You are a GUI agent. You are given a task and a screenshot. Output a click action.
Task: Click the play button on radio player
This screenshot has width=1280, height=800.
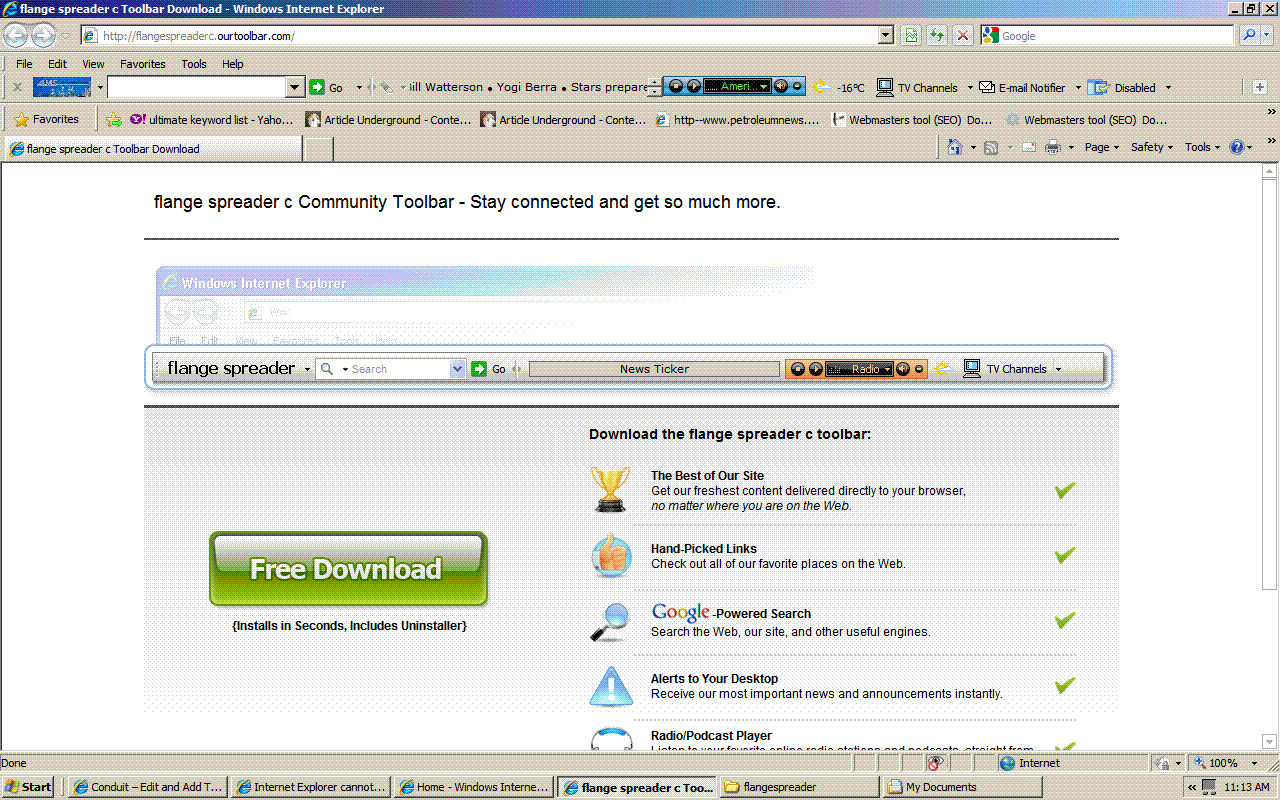click(693, 87)
